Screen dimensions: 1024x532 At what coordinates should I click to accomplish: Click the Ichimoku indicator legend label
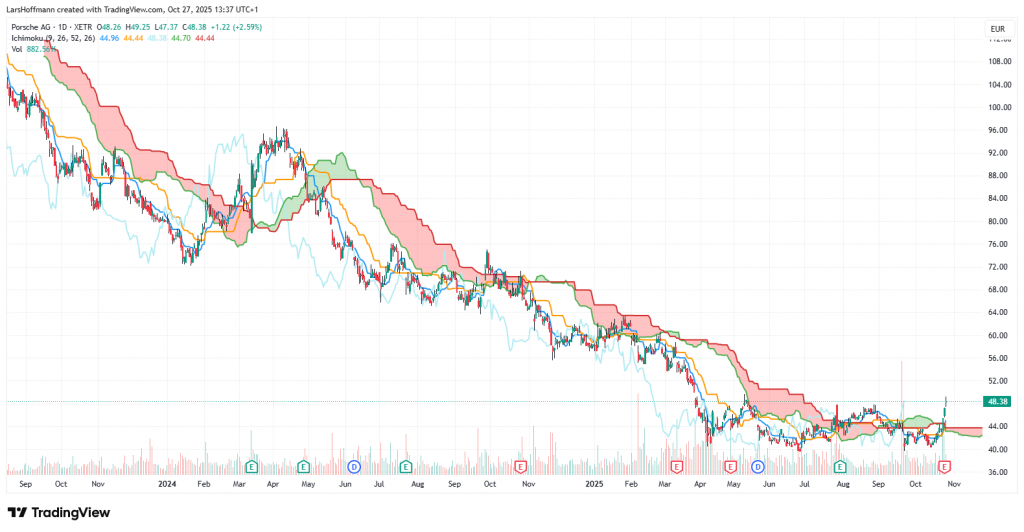point(30,38)
